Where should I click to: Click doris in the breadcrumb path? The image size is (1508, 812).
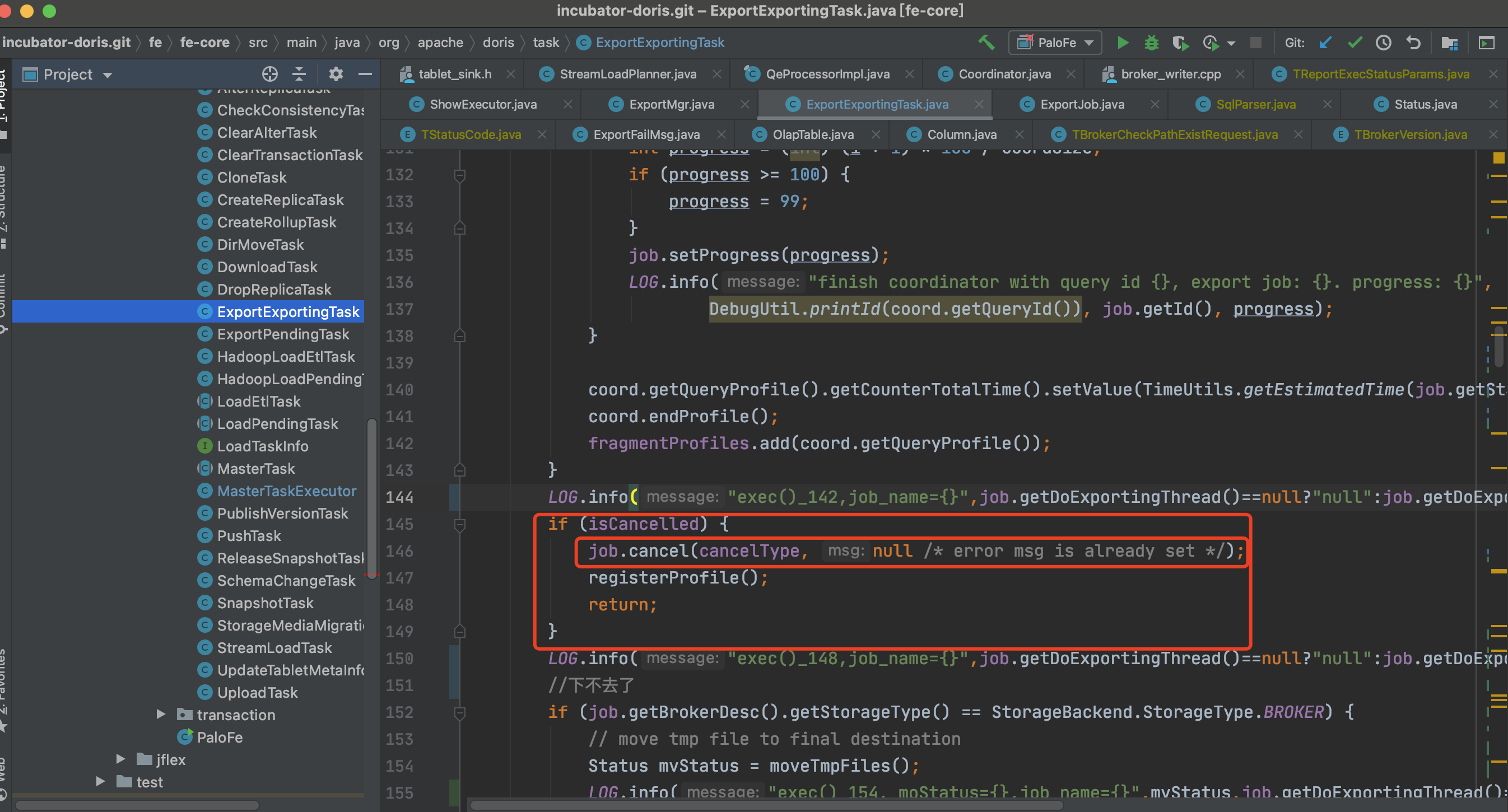pos(498,43)
